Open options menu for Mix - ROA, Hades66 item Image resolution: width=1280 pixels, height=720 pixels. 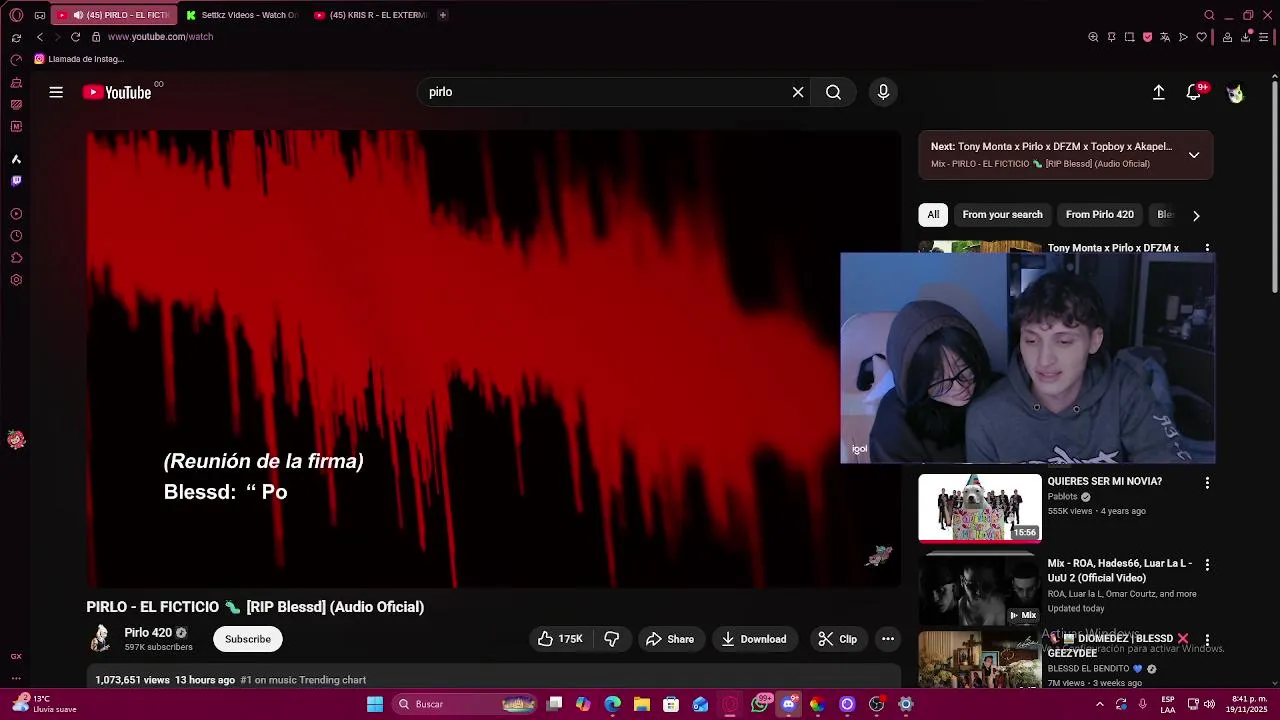1207,565
